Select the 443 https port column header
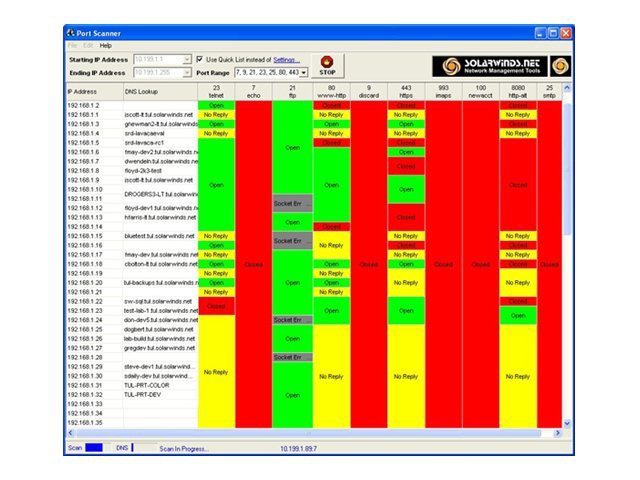The image size is (640, 480). point(405,91)
